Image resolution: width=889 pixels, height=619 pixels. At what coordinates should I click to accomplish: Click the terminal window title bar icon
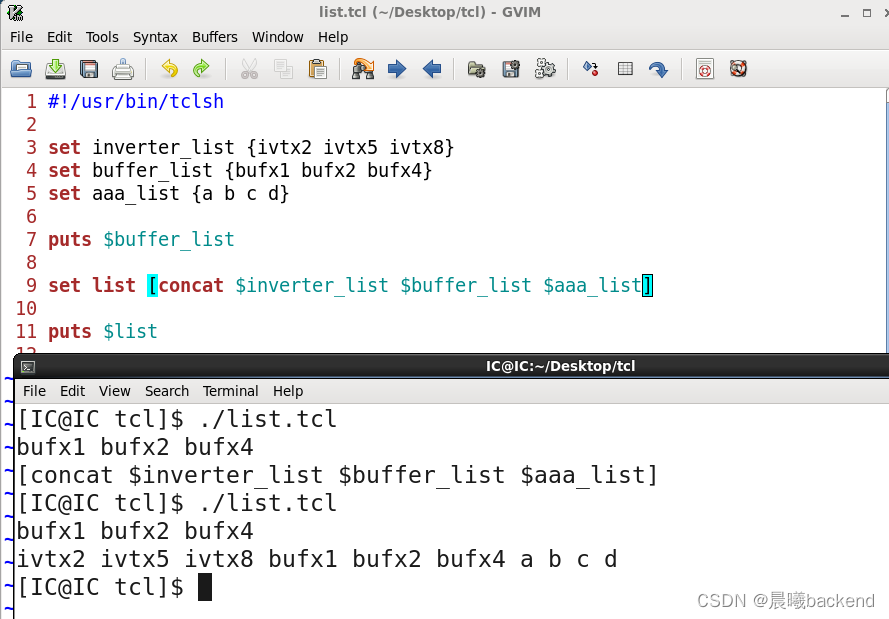pyautogui.click(x=28, y=367)
